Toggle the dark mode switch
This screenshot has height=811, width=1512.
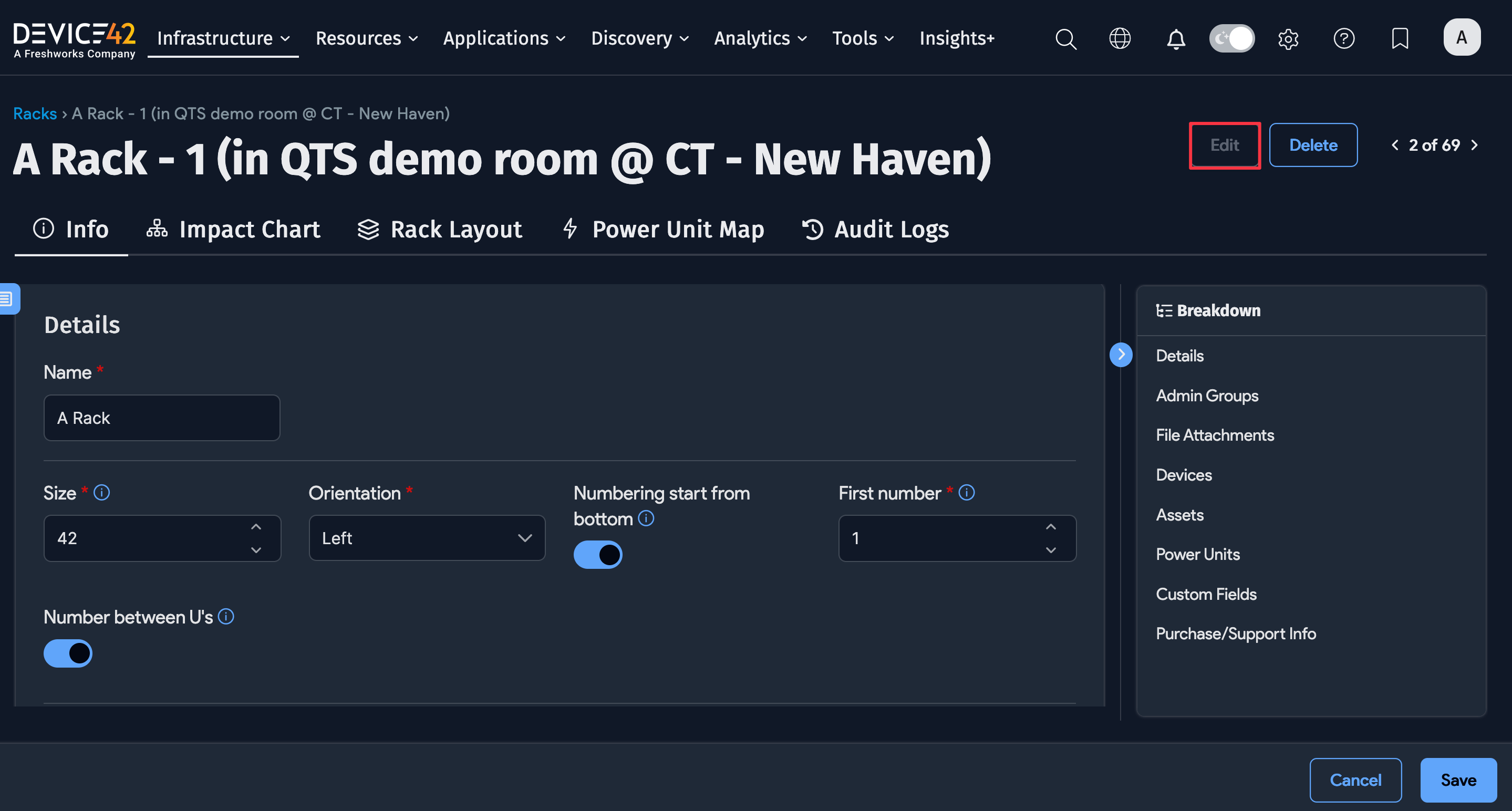tap(1231, 39)
